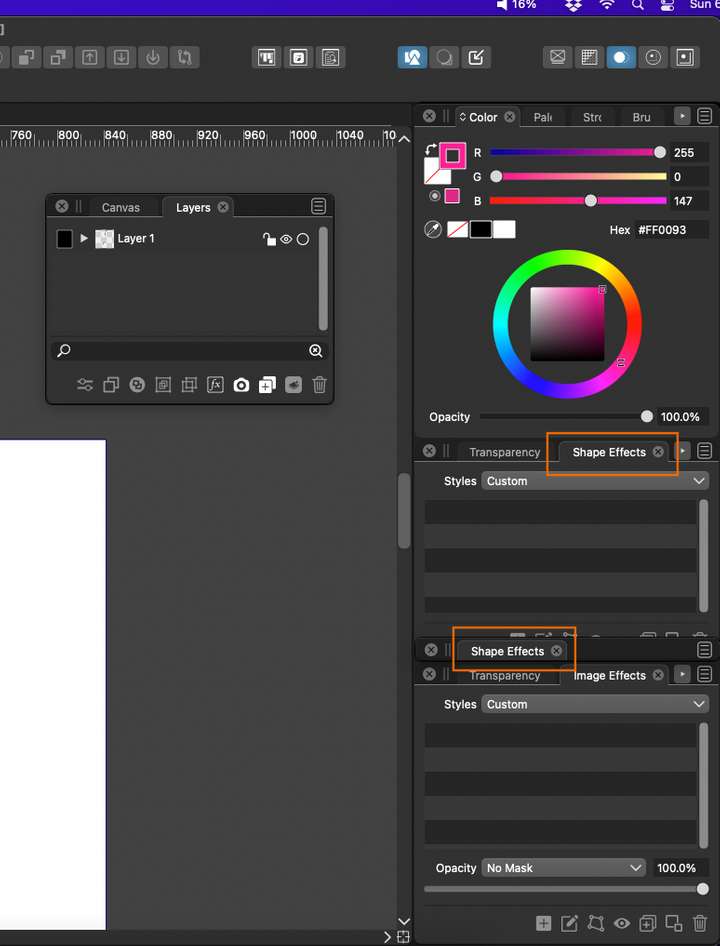Click the trash icon in Layers panel
This screenshot has height=946, width=720.
tap(319, 384)
